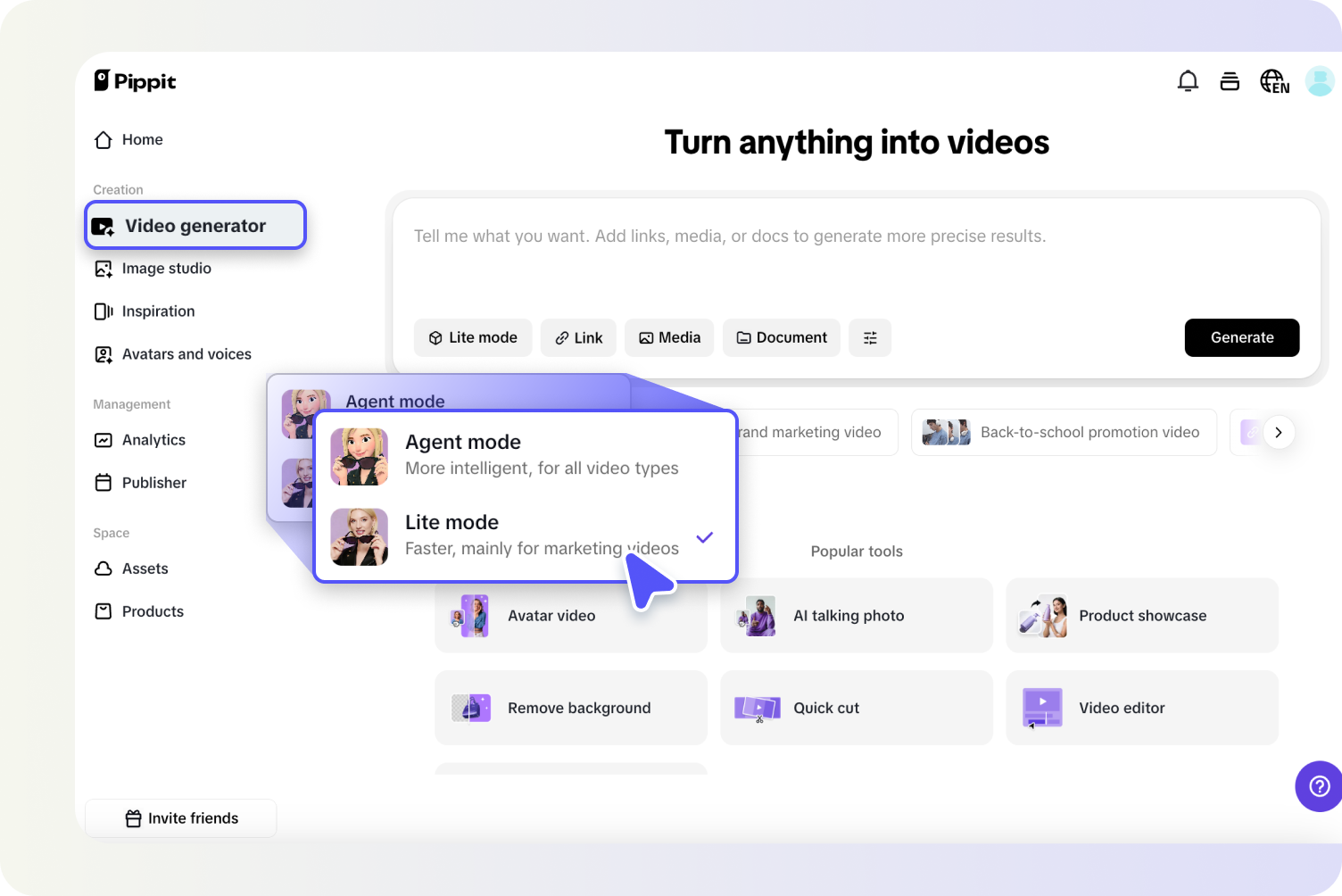
Task: Click the Inspiration icon
Action: [104, 311]
